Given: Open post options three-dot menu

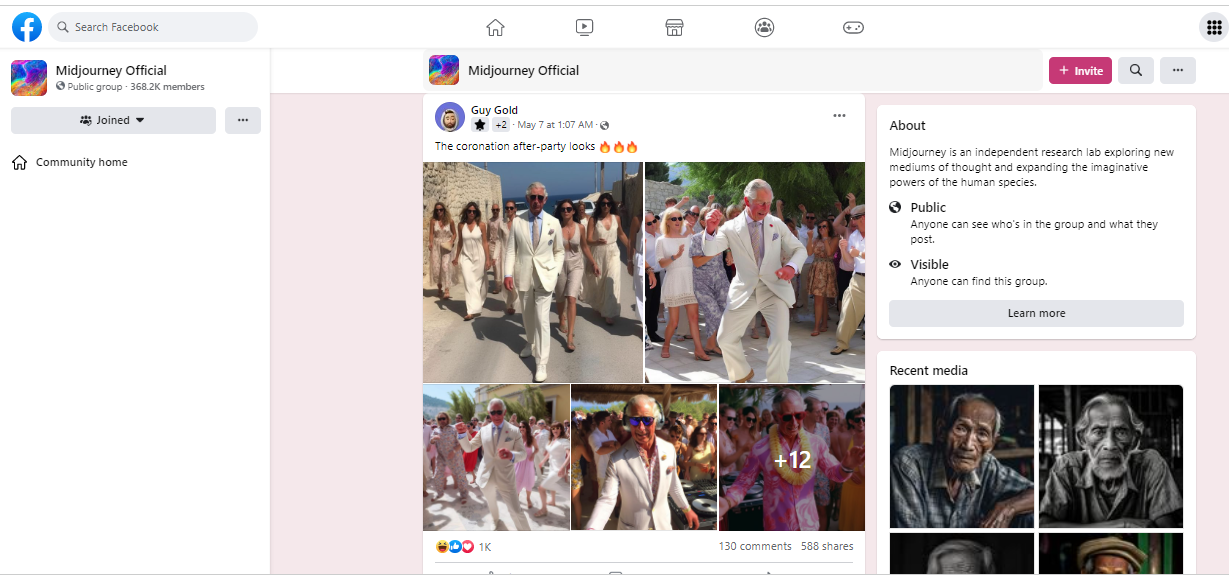Looking at the screenshot, I should click(839, 116).
